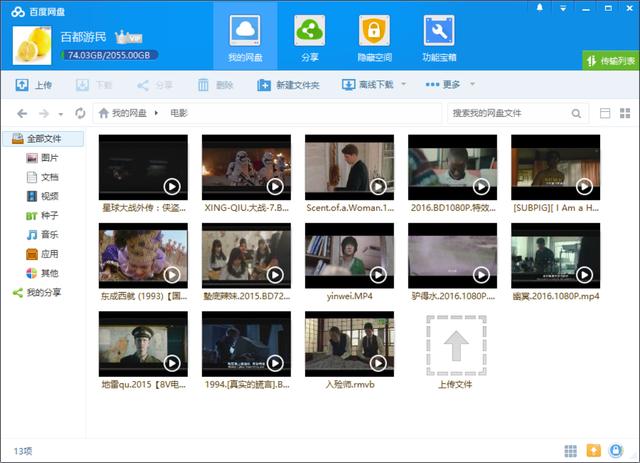Open the notification bell icon
The width and height of the screenshot is (640, 463).
pyautogui.click(x=540, y=8)
